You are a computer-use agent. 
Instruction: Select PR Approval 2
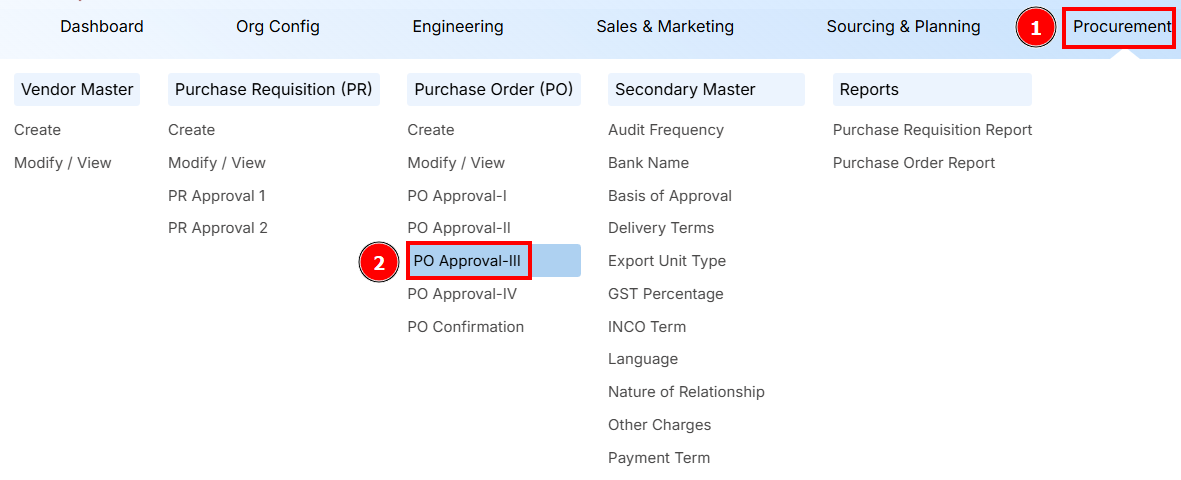pyautogui.click(x=218, y=228)
